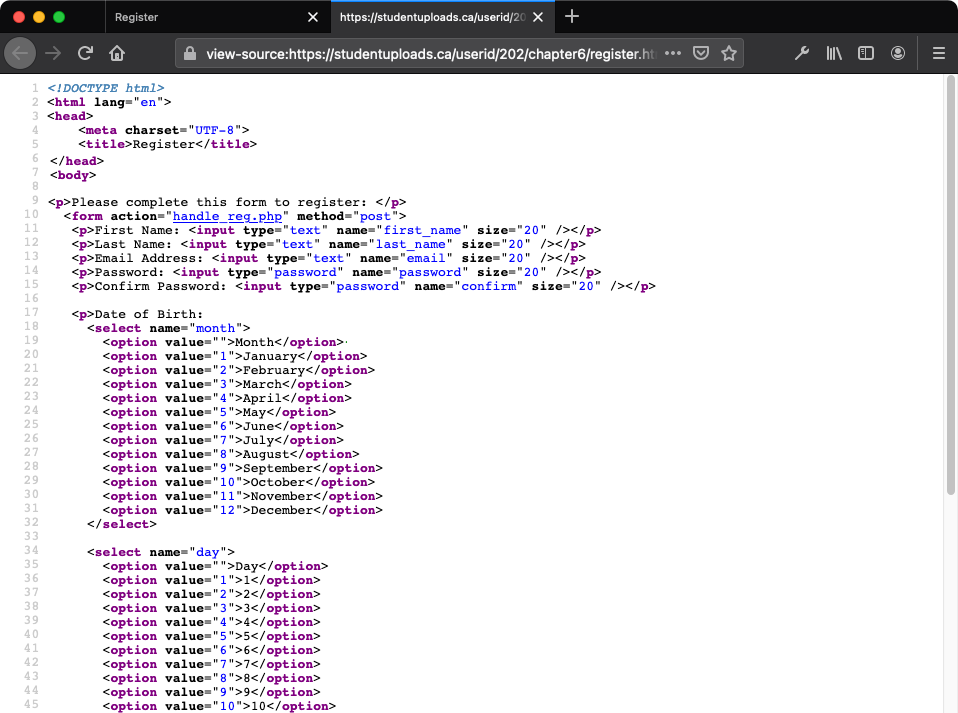Open developer tools wrench icon

coord(802,54)
